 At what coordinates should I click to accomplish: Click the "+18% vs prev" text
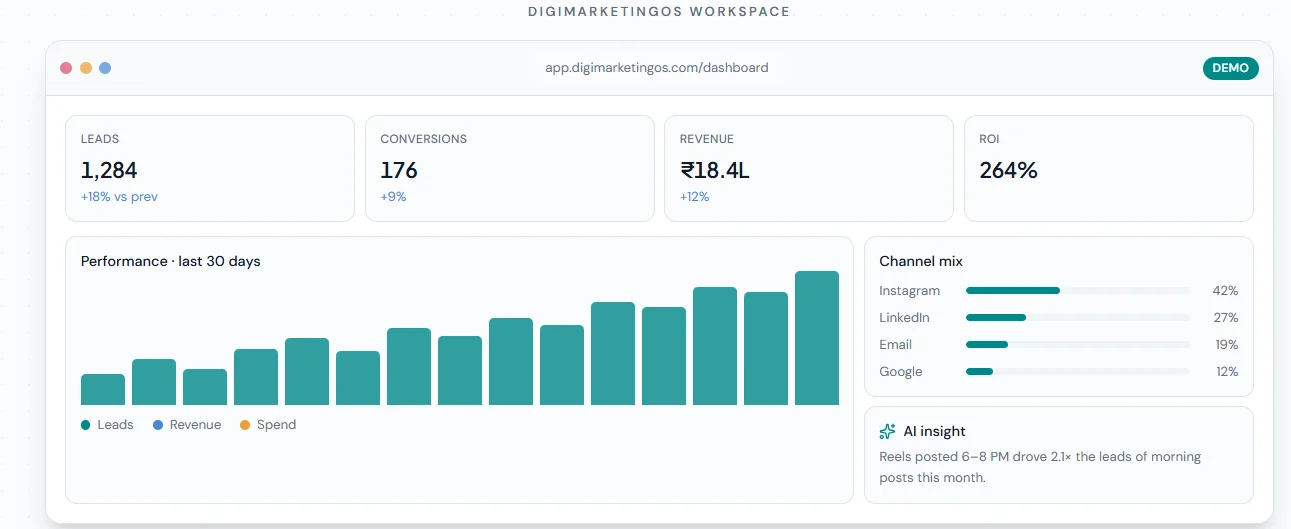[x=119, y=197]
